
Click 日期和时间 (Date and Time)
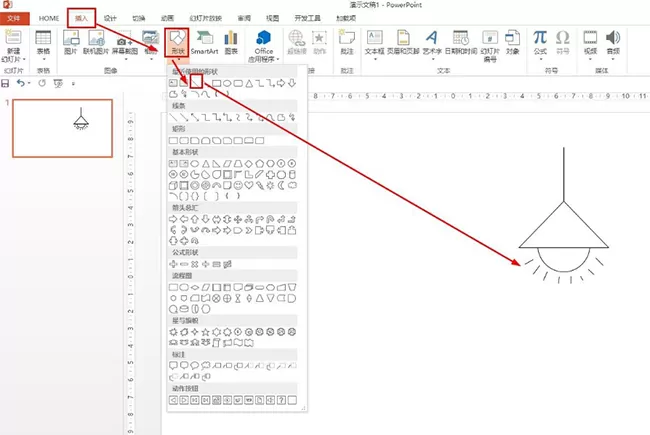(461, 43)
